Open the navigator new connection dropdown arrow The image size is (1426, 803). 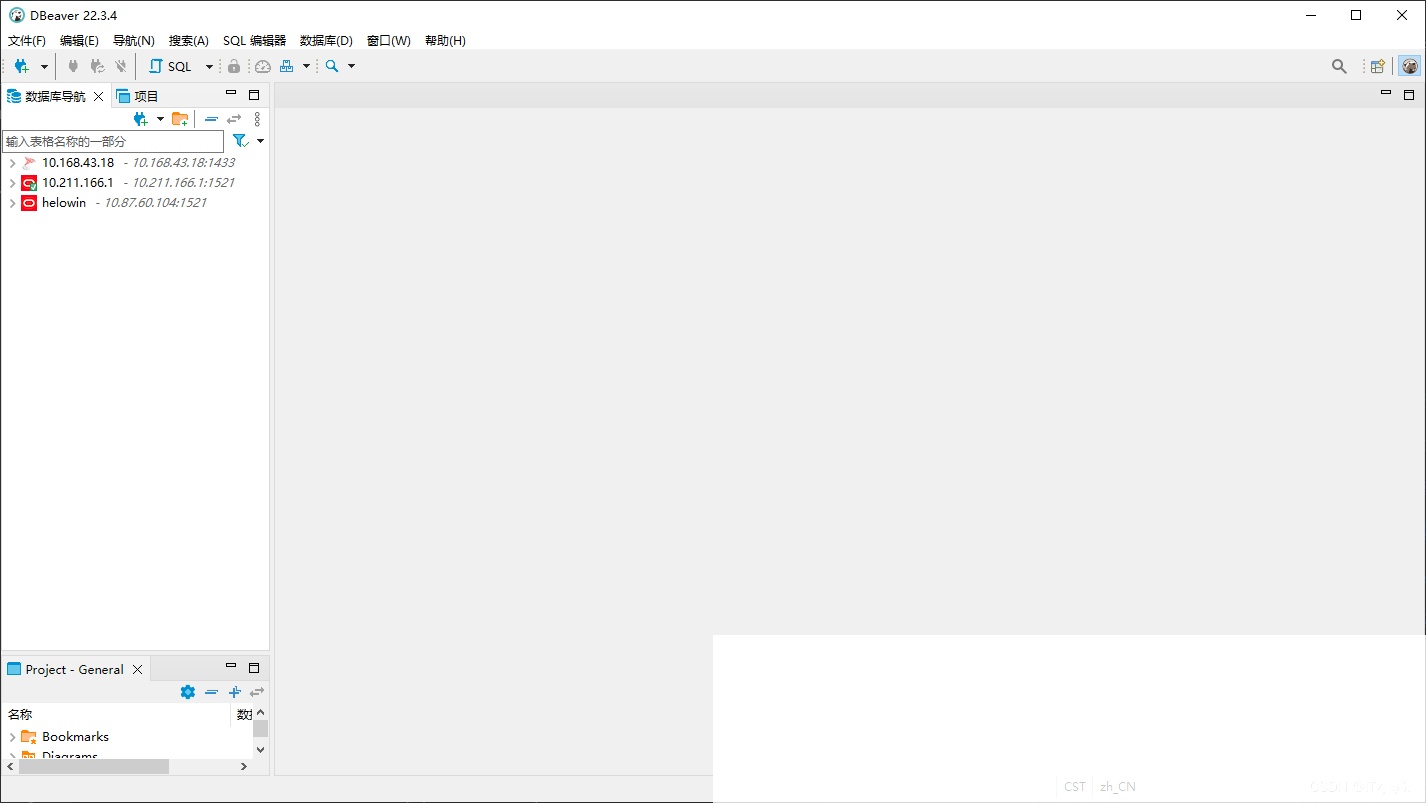160,119
